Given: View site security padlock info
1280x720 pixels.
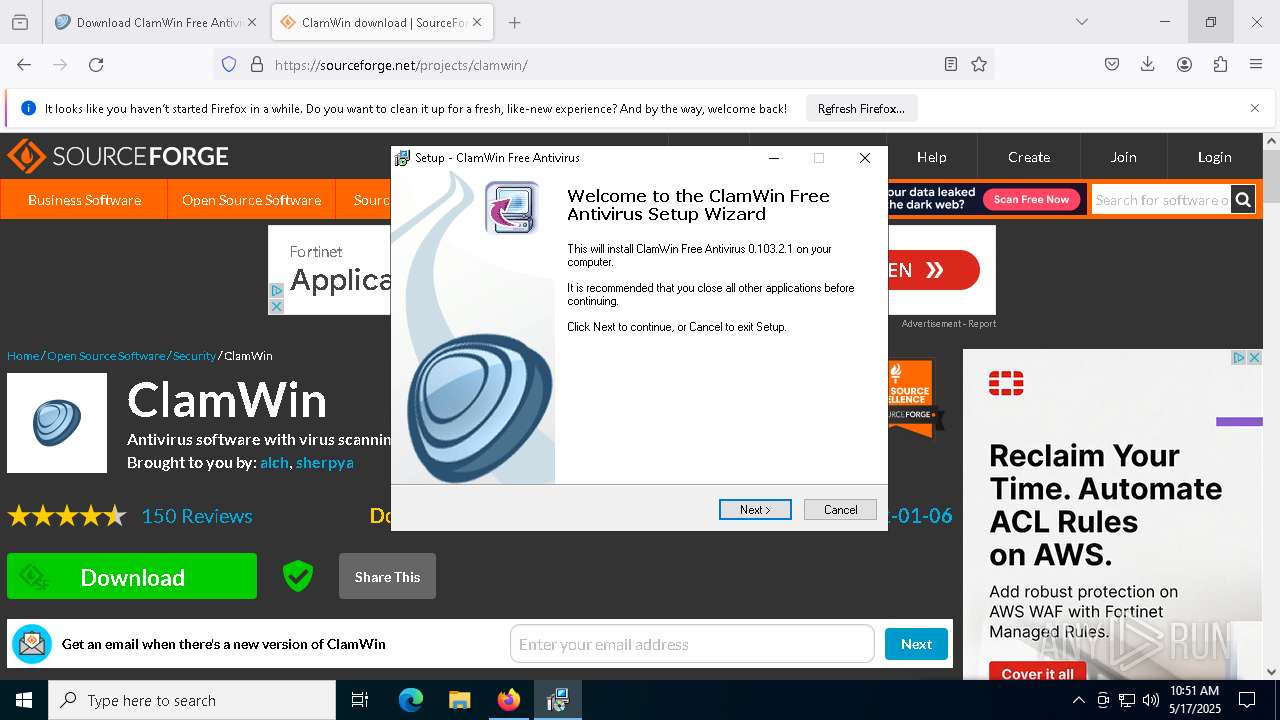Looking at the screenshot, I should tap(256, 64).
